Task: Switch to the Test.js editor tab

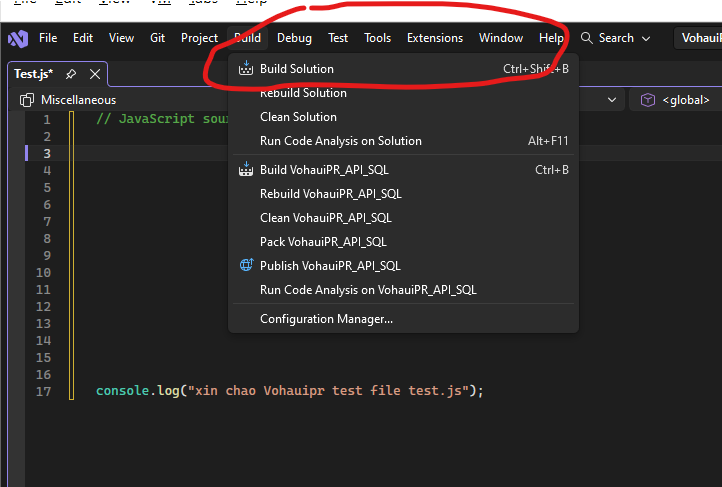Action: (x=34, y=74)
